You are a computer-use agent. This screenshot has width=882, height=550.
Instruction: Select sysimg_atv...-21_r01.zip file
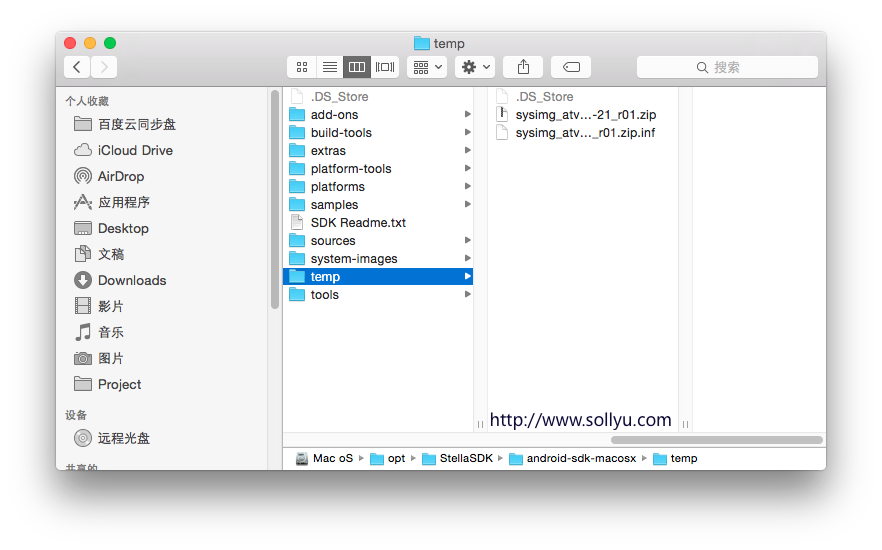585,115
